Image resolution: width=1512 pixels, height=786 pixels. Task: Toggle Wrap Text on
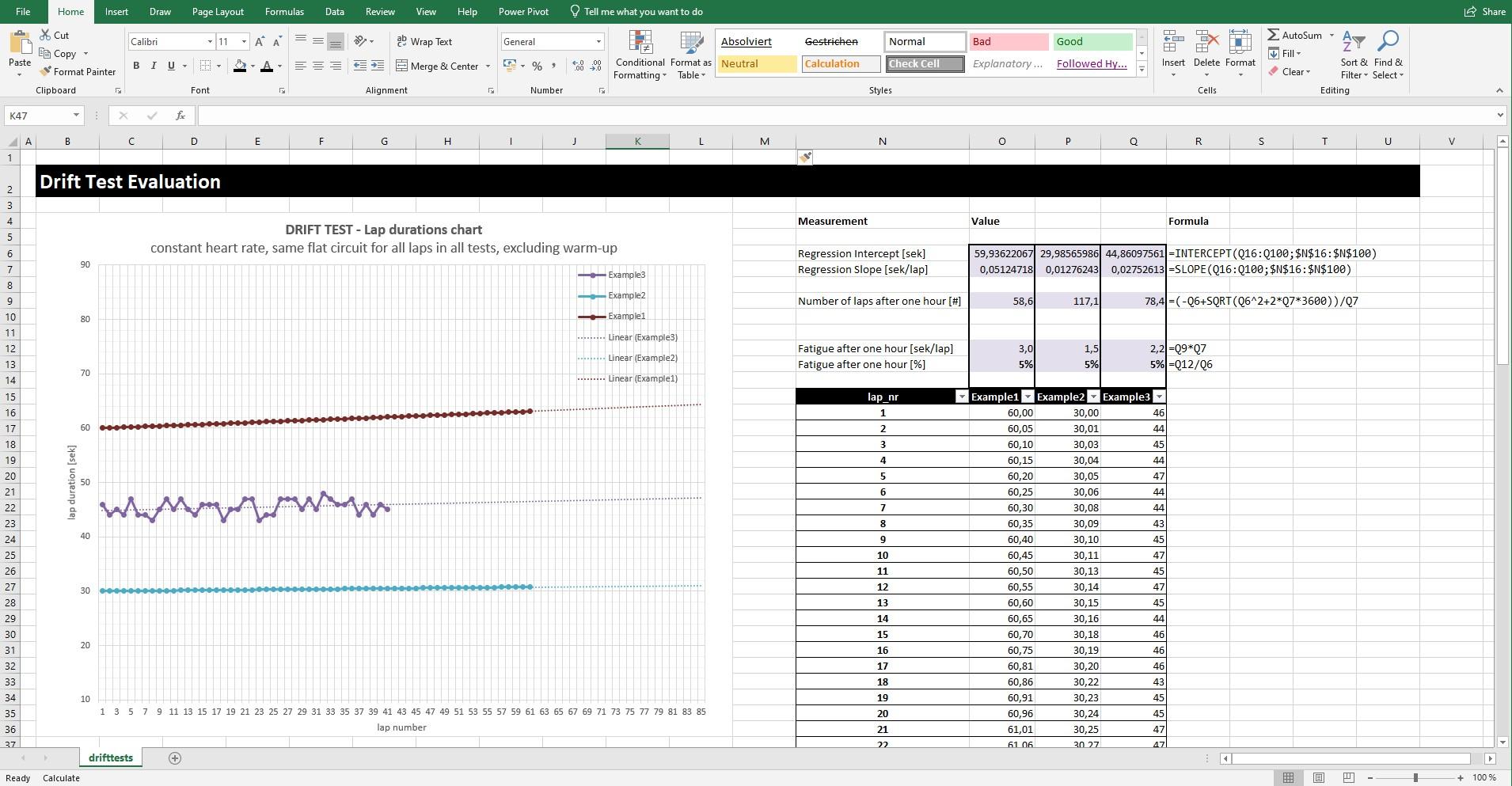point(424,42)
